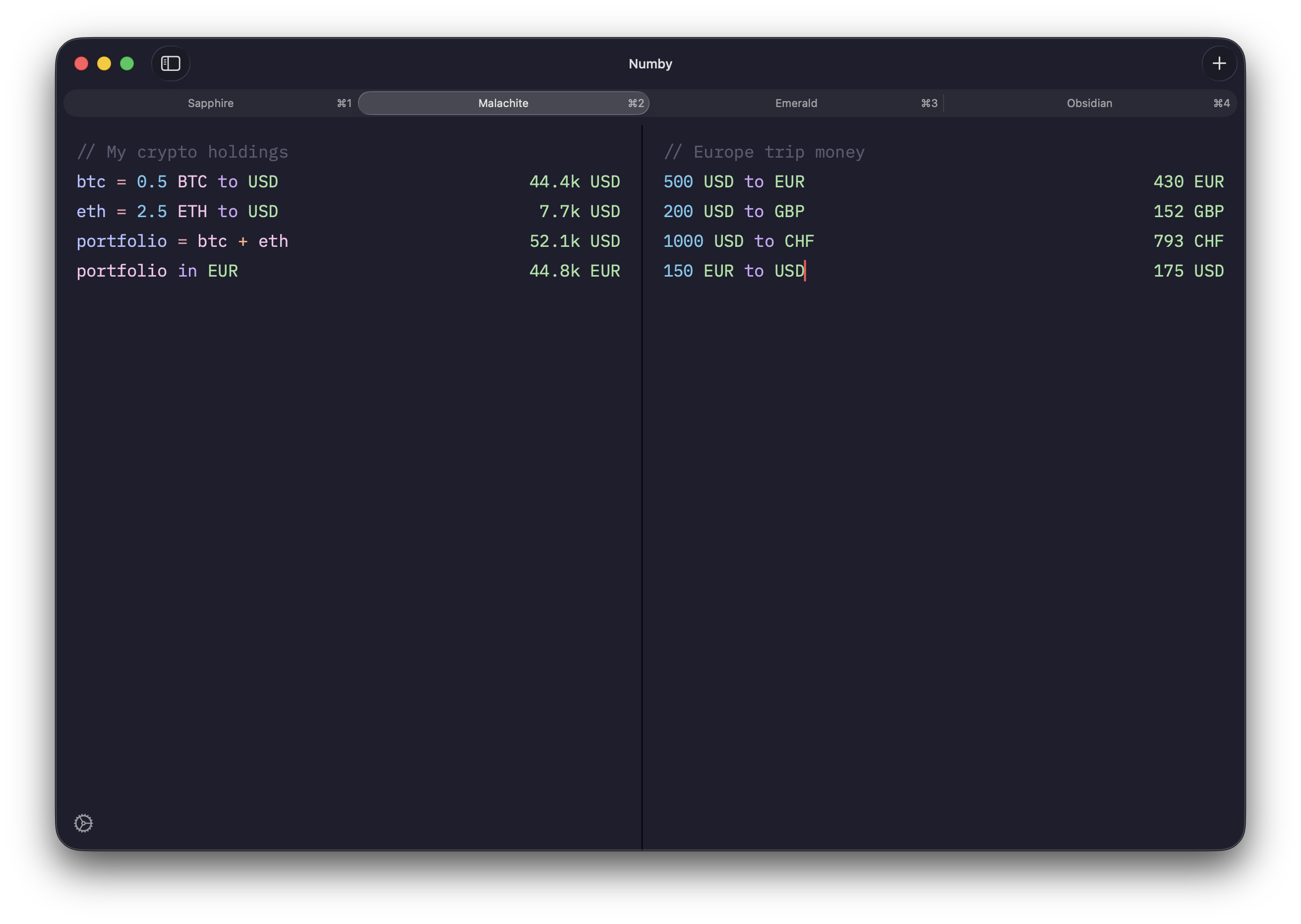Open the Obsidian tab
This screenshot has width=1301, height=924.
1089,103
